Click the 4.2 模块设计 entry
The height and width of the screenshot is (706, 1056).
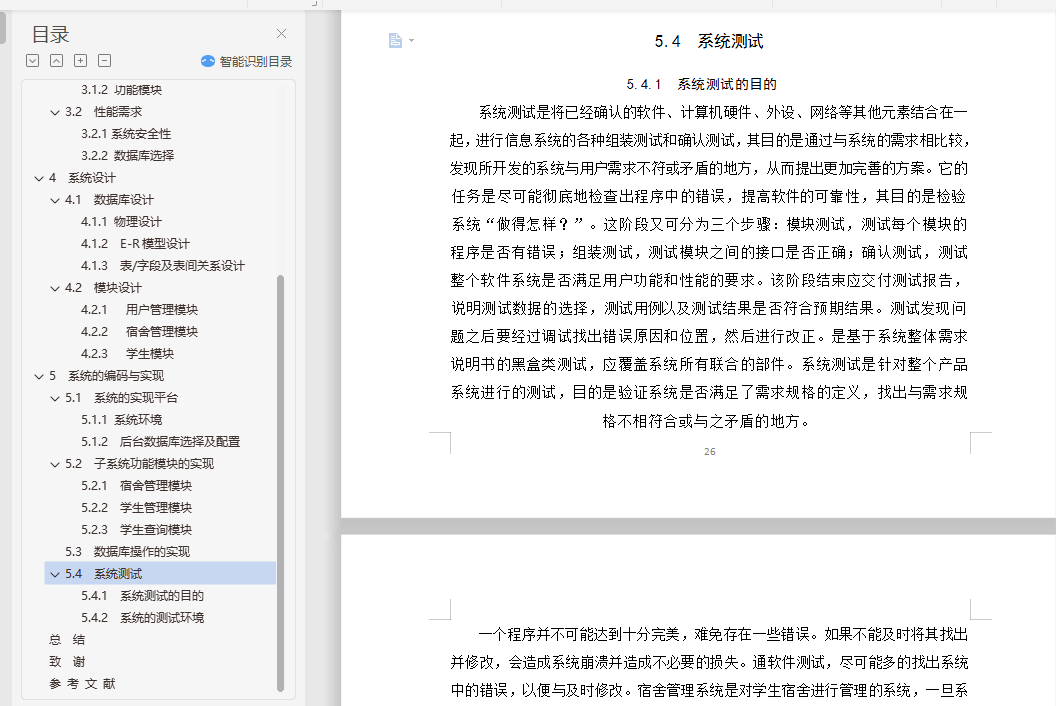[x=103, y=288]
